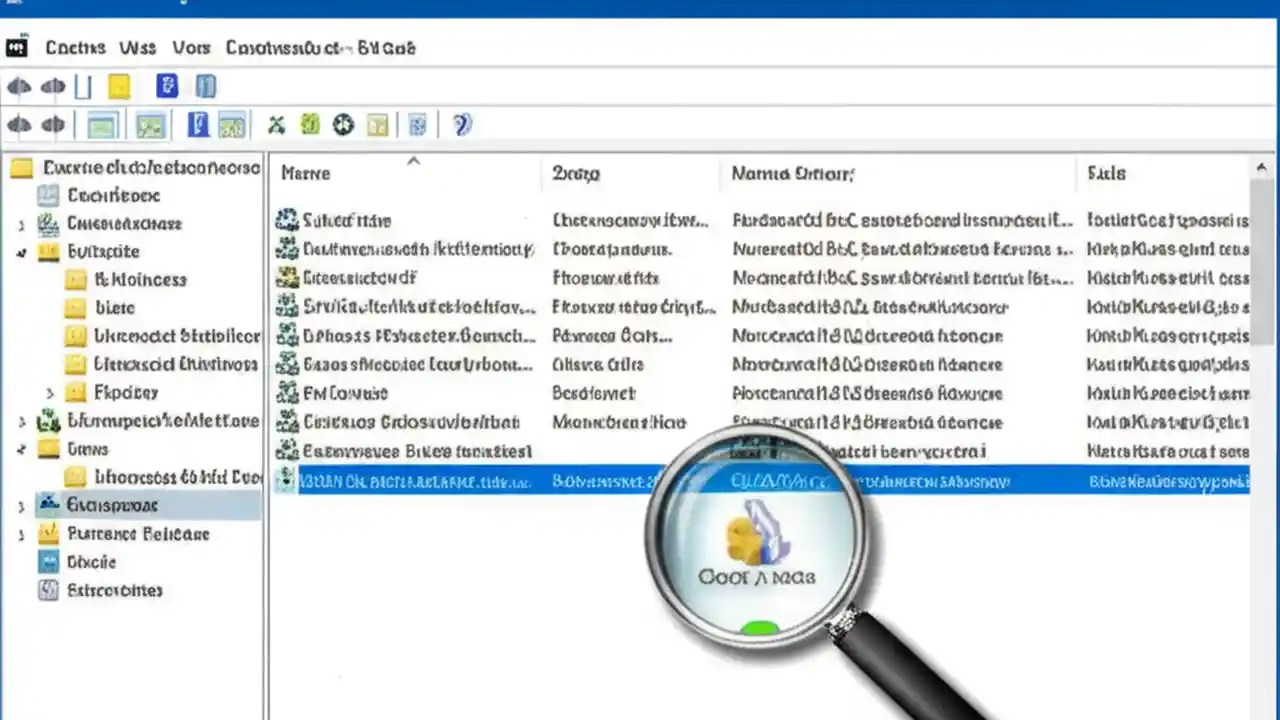
Task: Open the first menu in the menu bar
Action: 75,47
